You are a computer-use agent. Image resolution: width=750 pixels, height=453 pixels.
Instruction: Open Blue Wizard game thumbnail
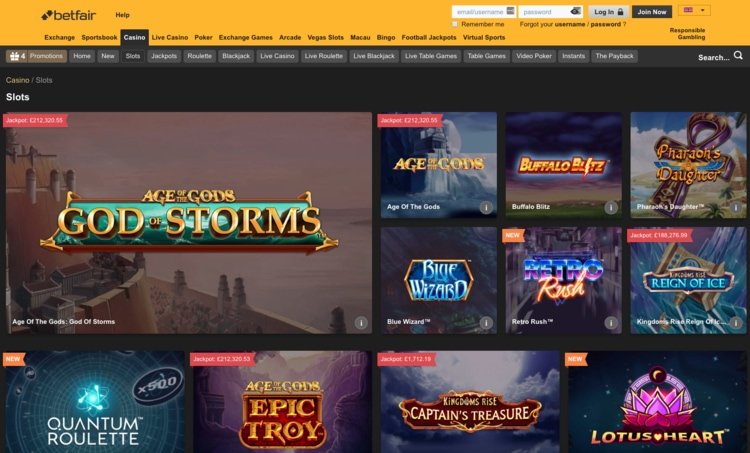pyautogui.click(x=439, y=280)
